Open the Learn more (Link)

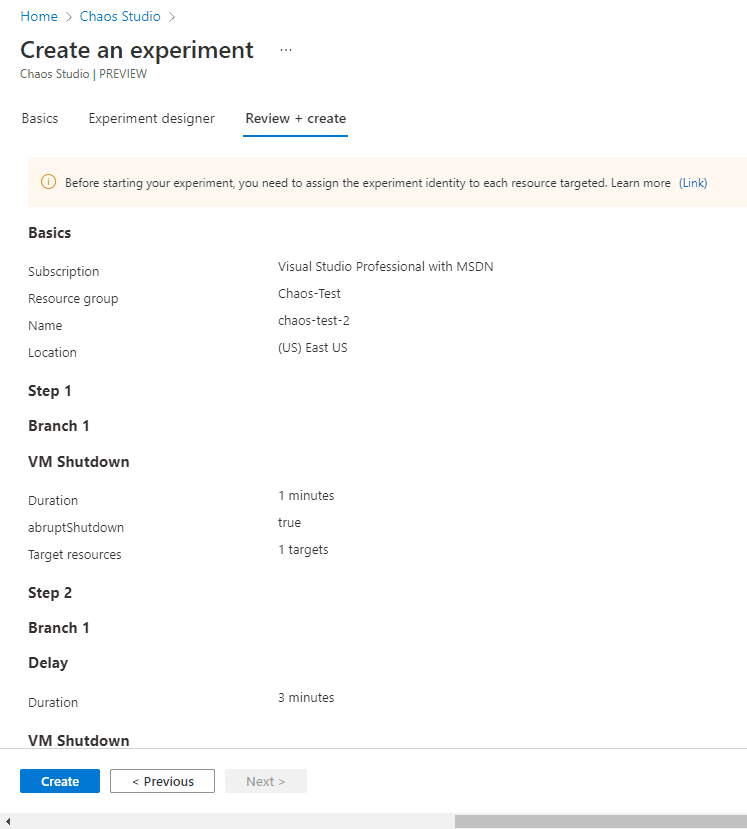693,183
